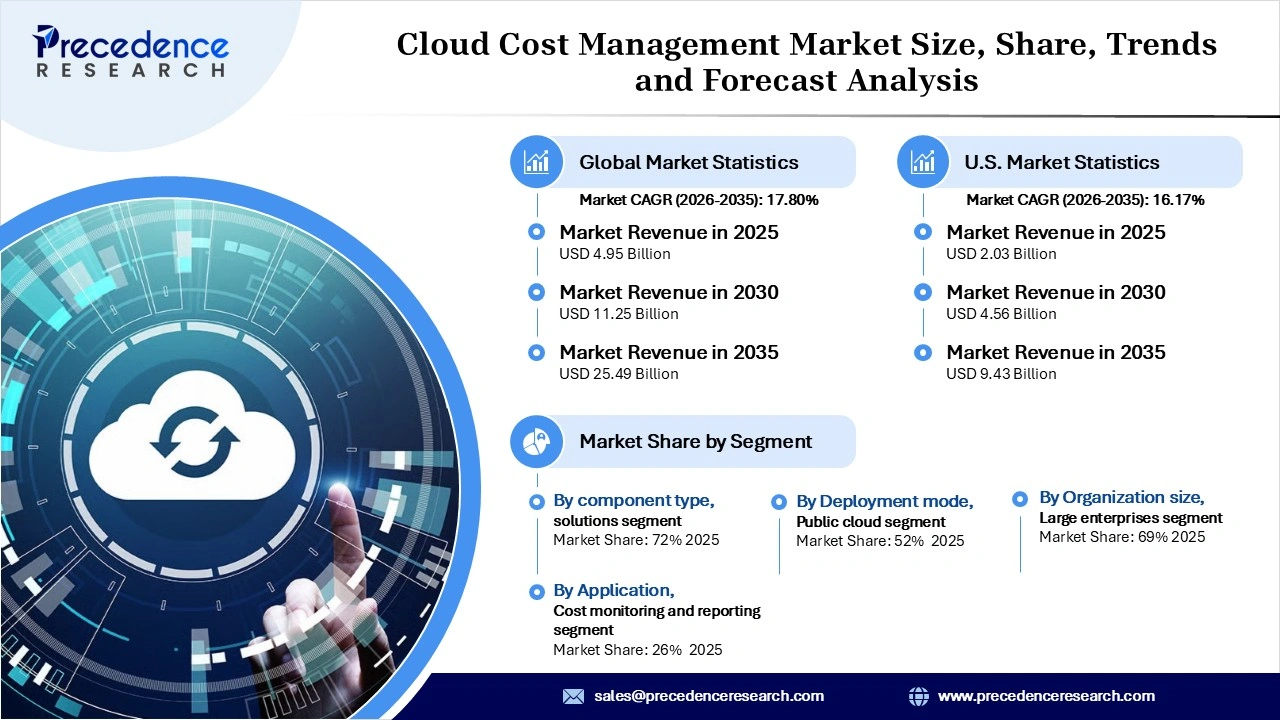1280x720 pixels.
Task: Click U.S. Market CAGR 16.17% text
Action: point(1085,200)
